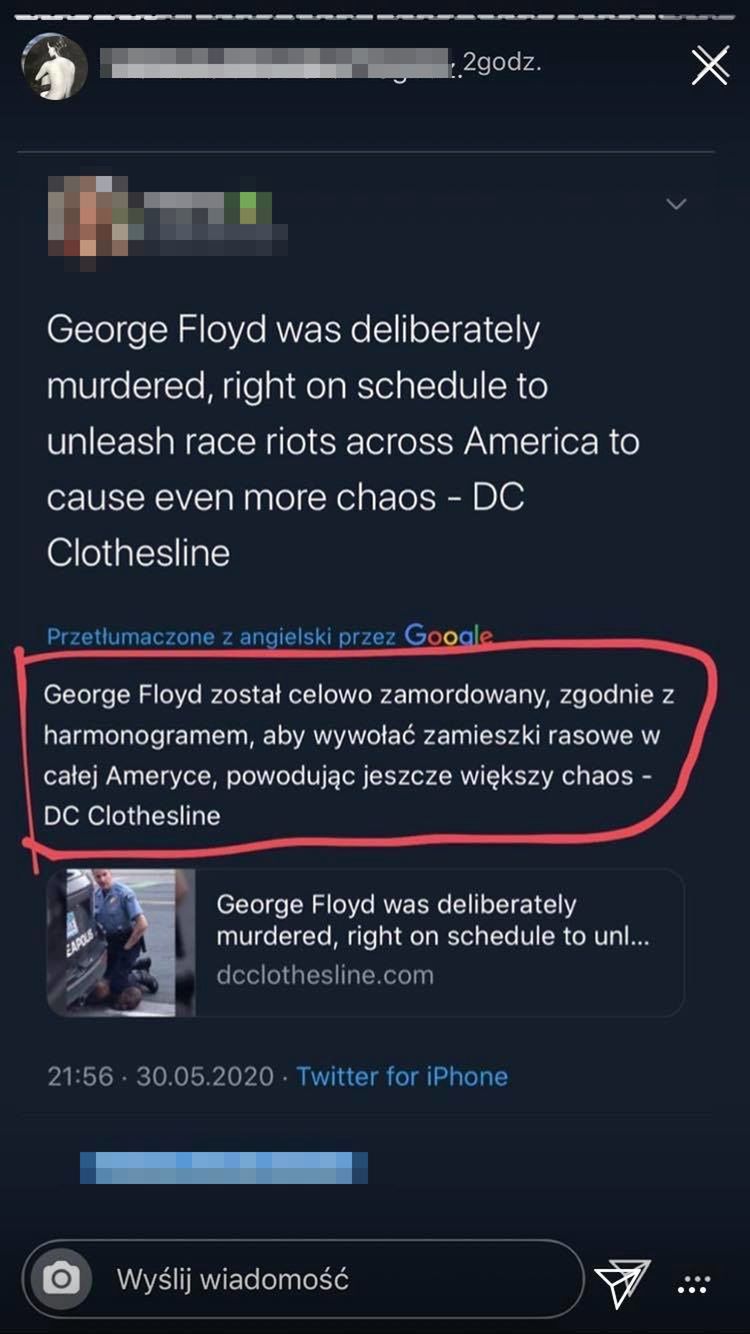Tap the paper plane share icon
This screenshot has width=750, height=1334.
tap(621, 1283)
